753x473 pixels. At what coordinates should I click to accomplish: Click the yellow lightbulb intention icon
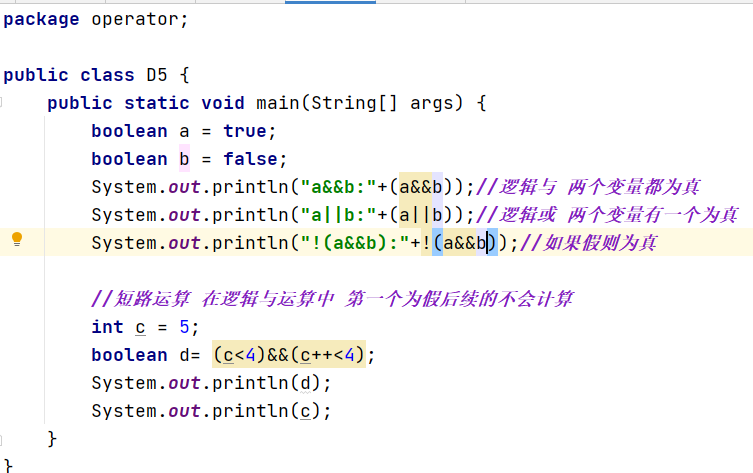(x=16, y=240)
